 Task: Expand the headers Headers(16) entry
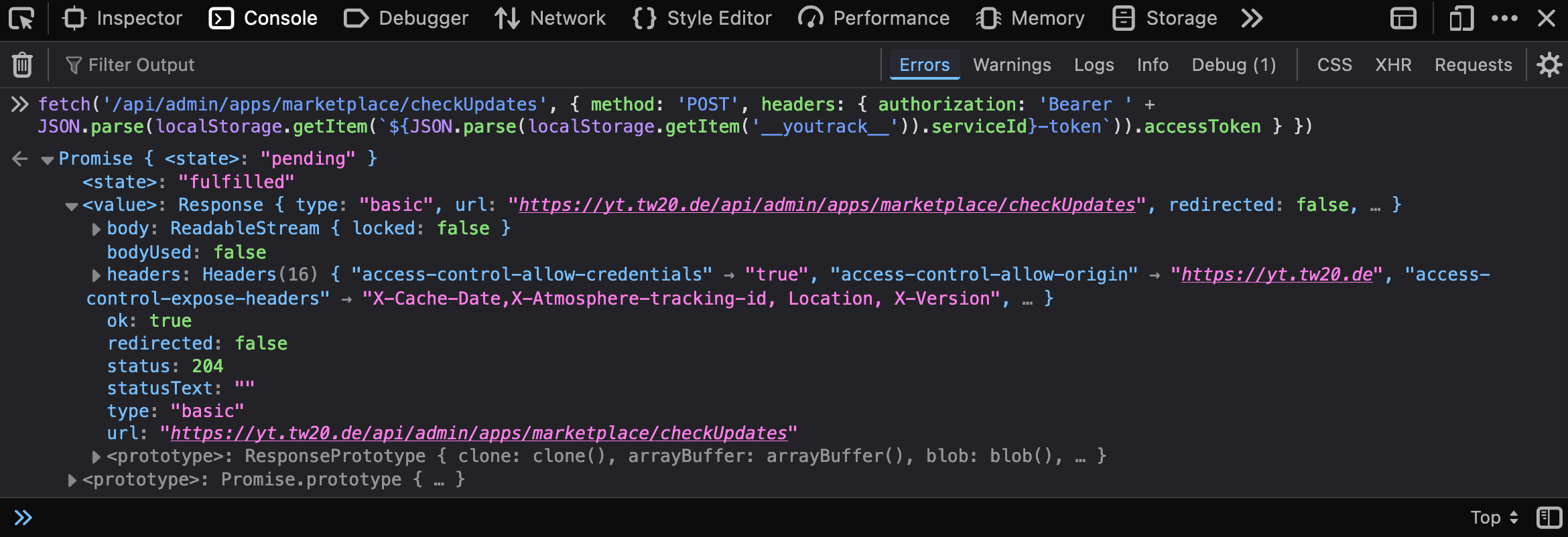(96, 275)
